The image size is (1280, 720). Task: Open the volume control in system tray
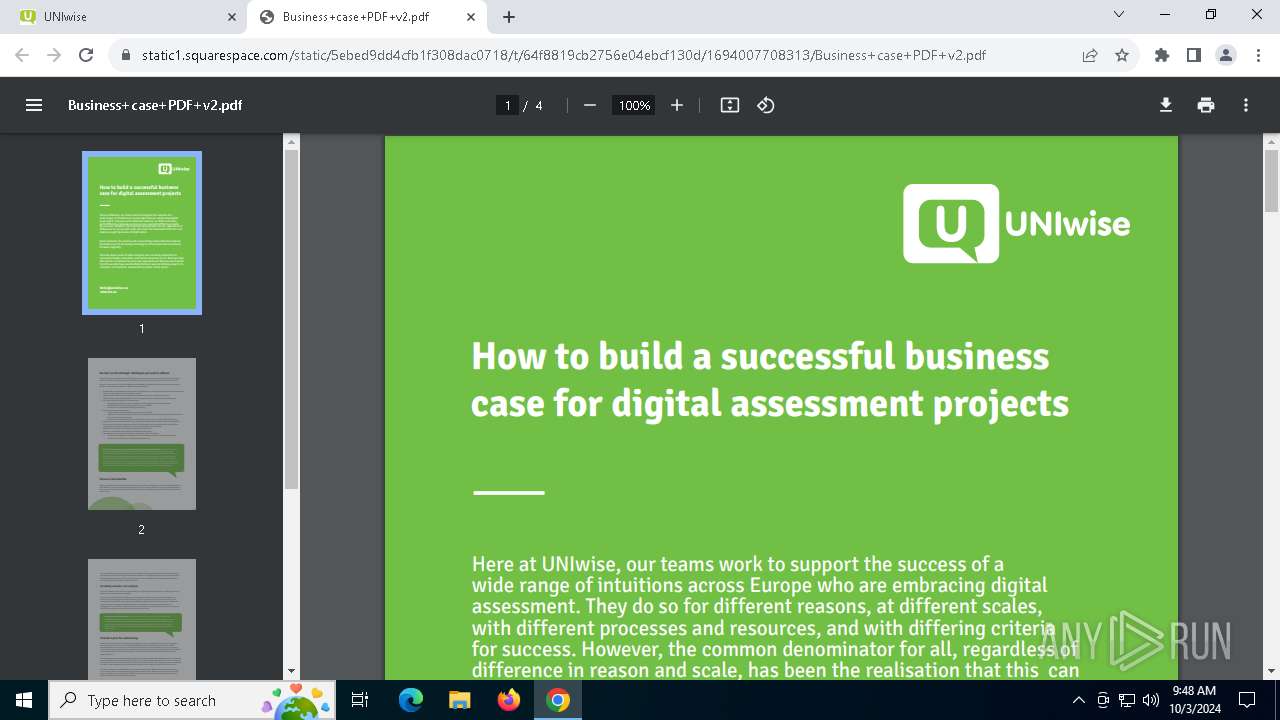click(1151, 700)
